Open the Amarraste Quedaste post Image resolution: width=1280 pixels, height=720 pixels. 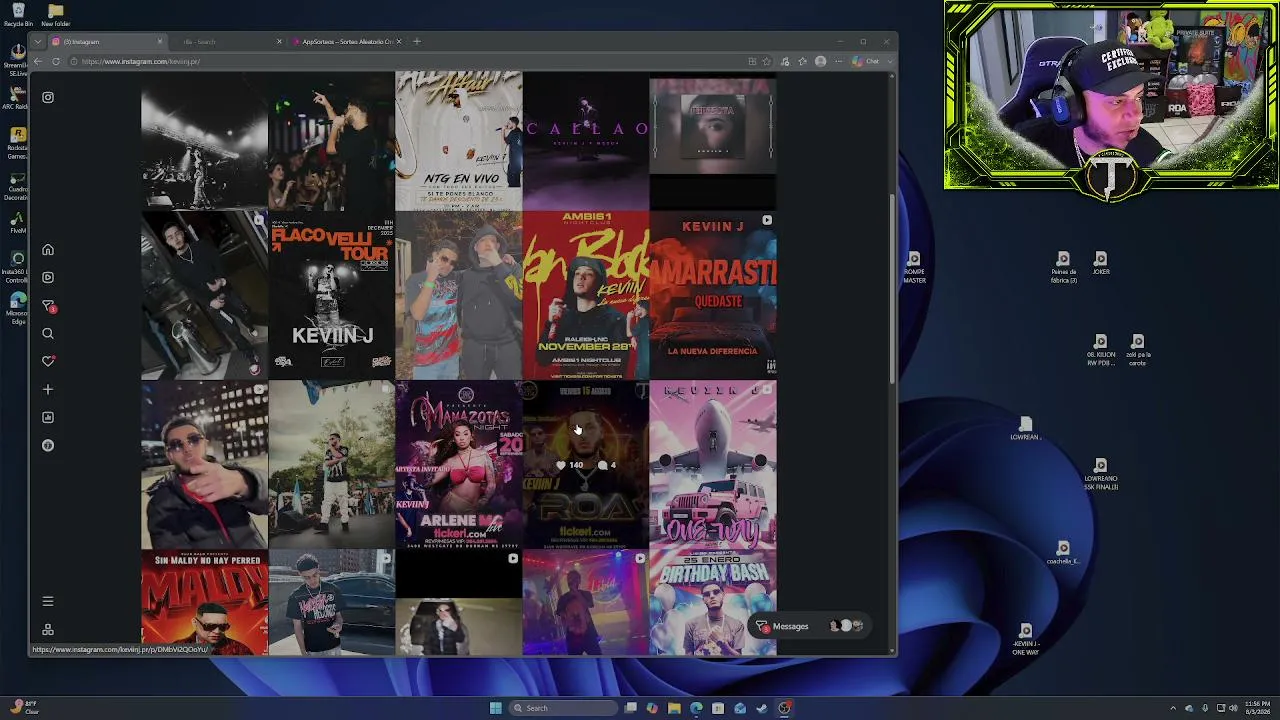click(x=712, y=295)
